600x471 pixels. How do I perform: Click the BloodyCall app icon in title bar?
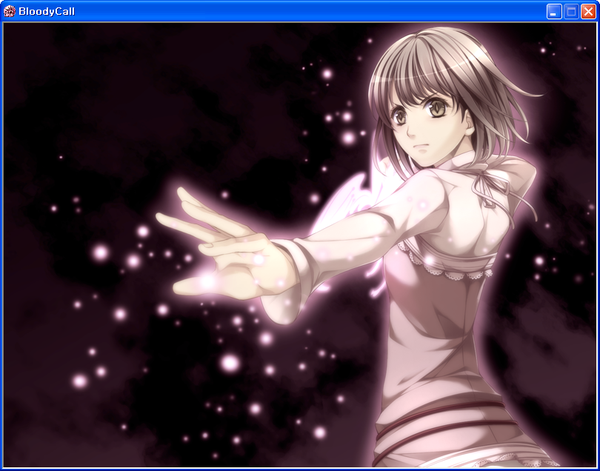[9, 11]
